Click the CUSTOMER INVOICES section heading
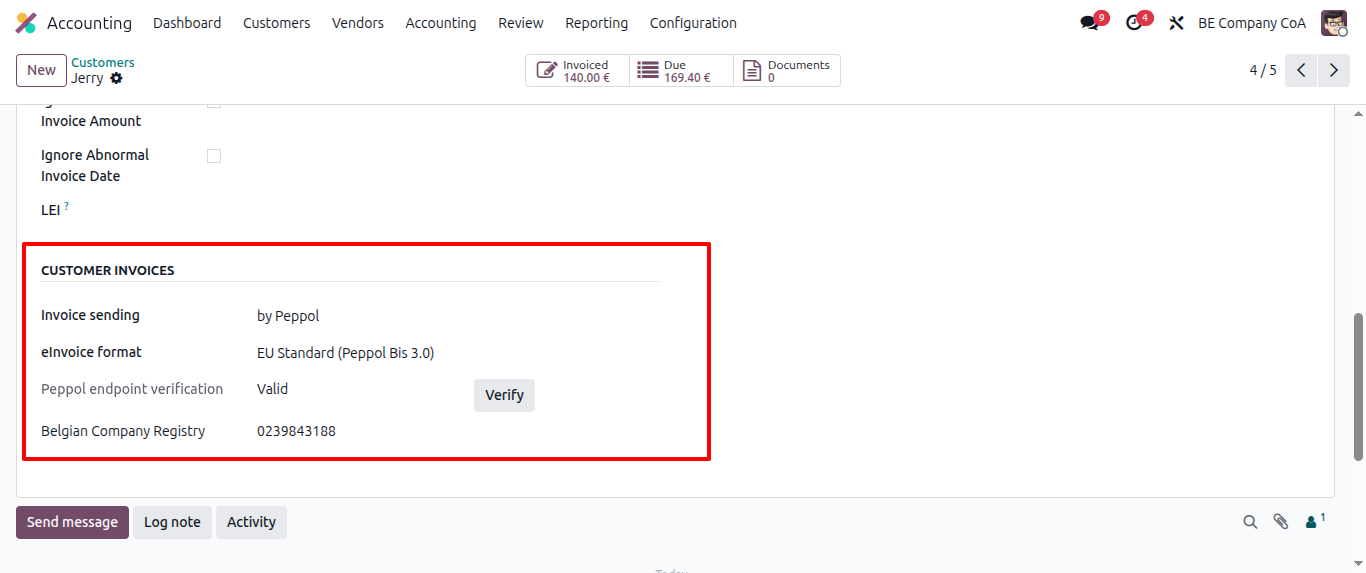This screenshot has width=1366, height=573. coord(108,271)
